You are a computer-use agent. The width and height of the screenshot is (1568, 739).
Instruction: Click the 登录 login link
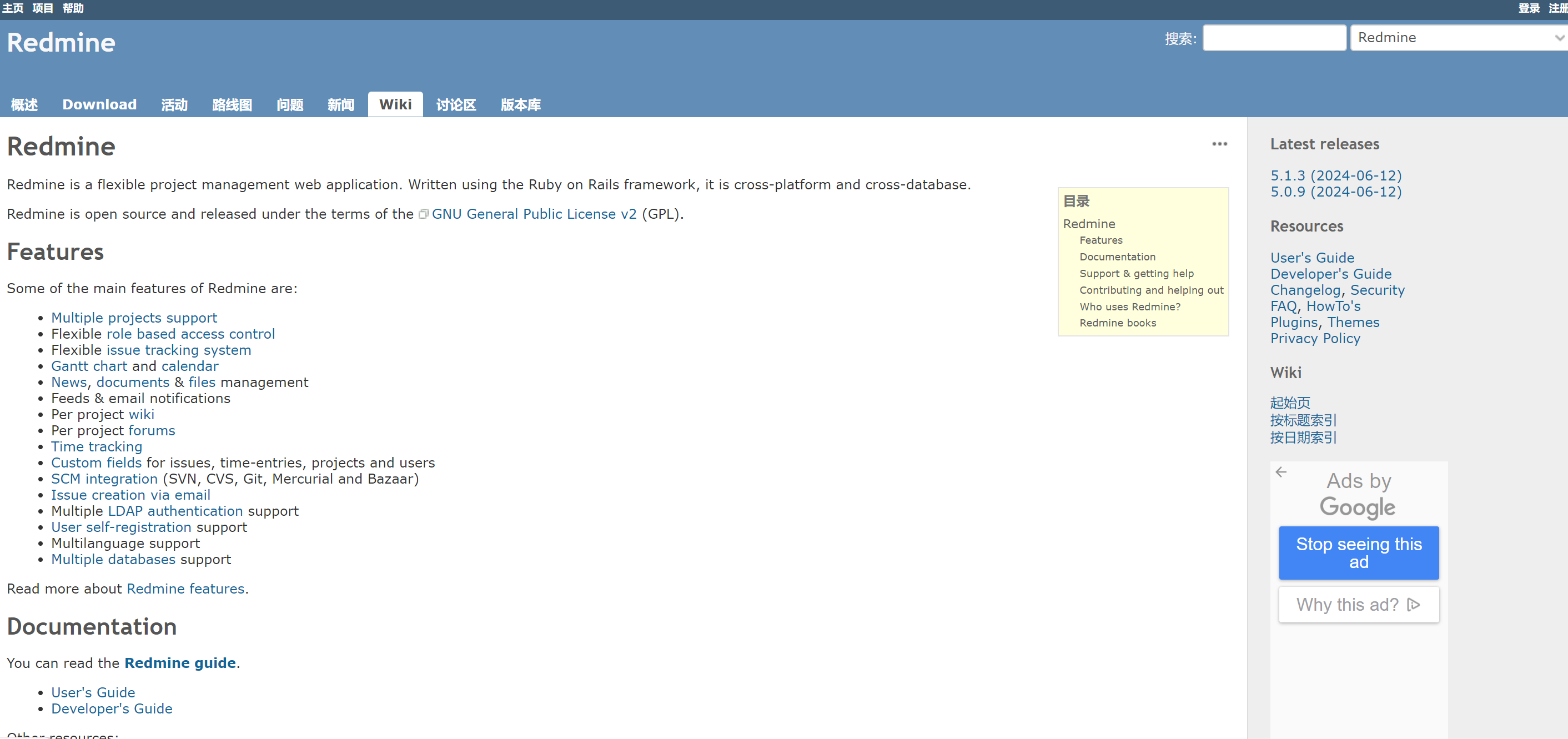click(1529, 8)
